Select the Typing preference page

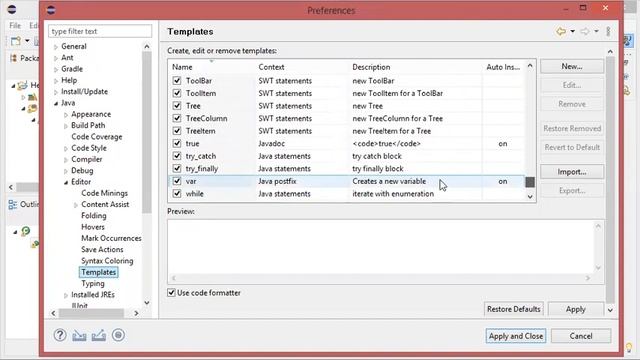(93, 283)
